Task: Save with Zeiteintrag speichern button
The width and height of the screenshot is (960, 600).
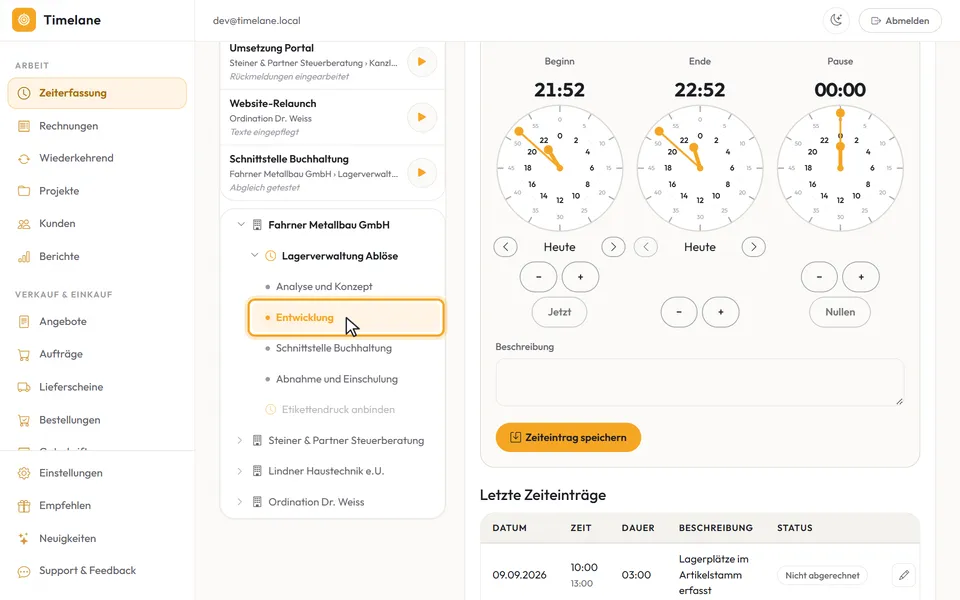Action: [568, 437]
